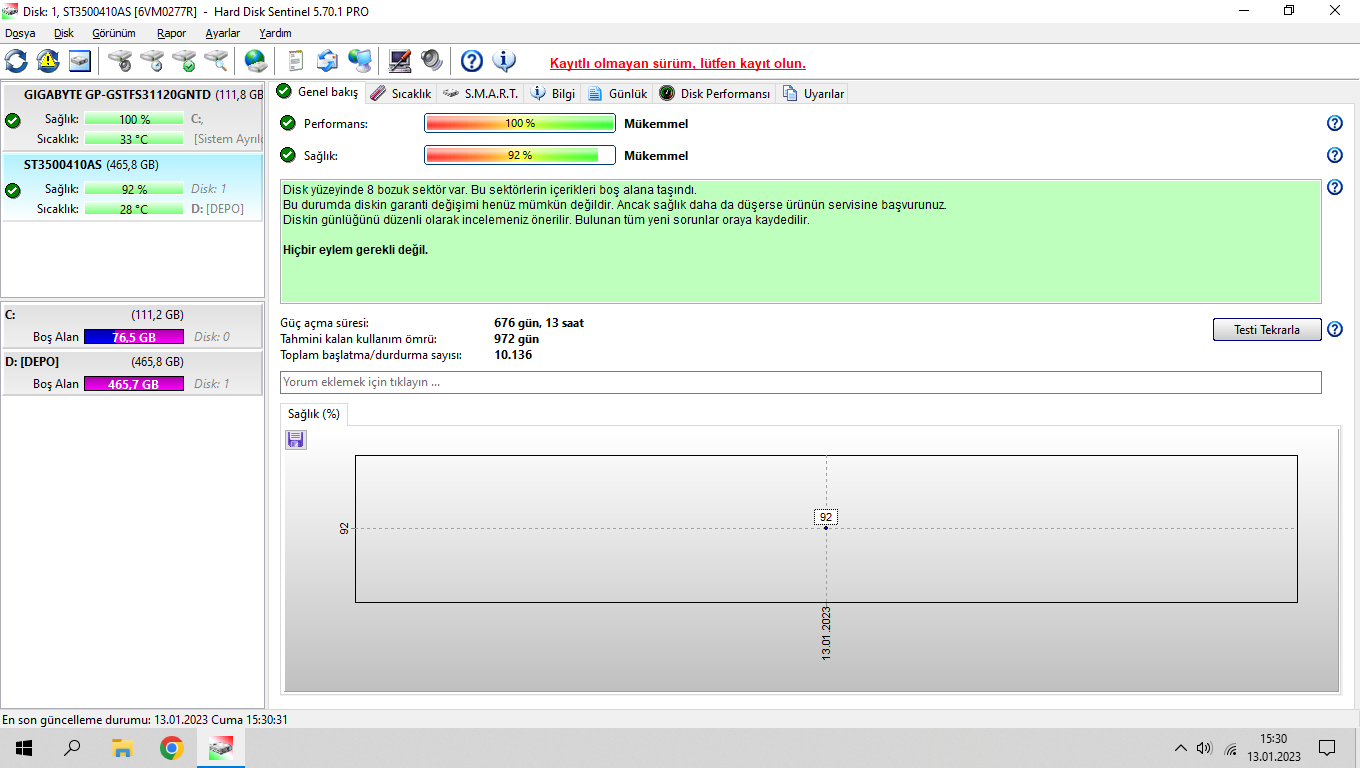Click the 28 °C temperature bar
1360x768 pixels.
pyautogui.click(x=134, y=209)
